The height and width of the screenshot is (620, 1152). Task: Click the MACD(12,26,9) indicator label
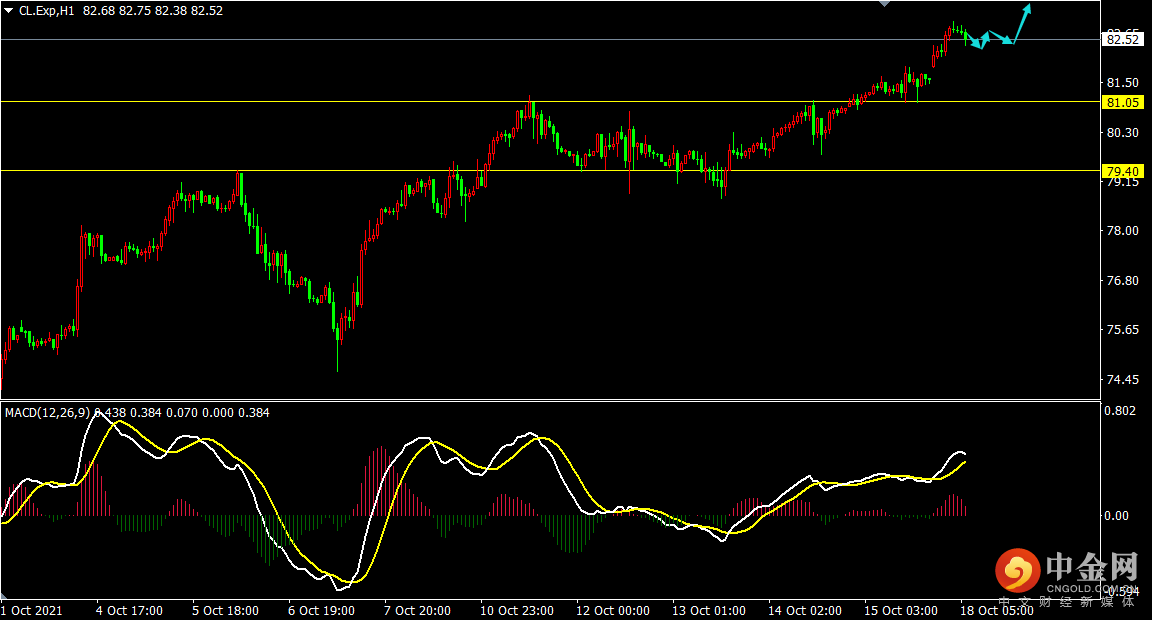pyautogui.click(x=48, y=413)
